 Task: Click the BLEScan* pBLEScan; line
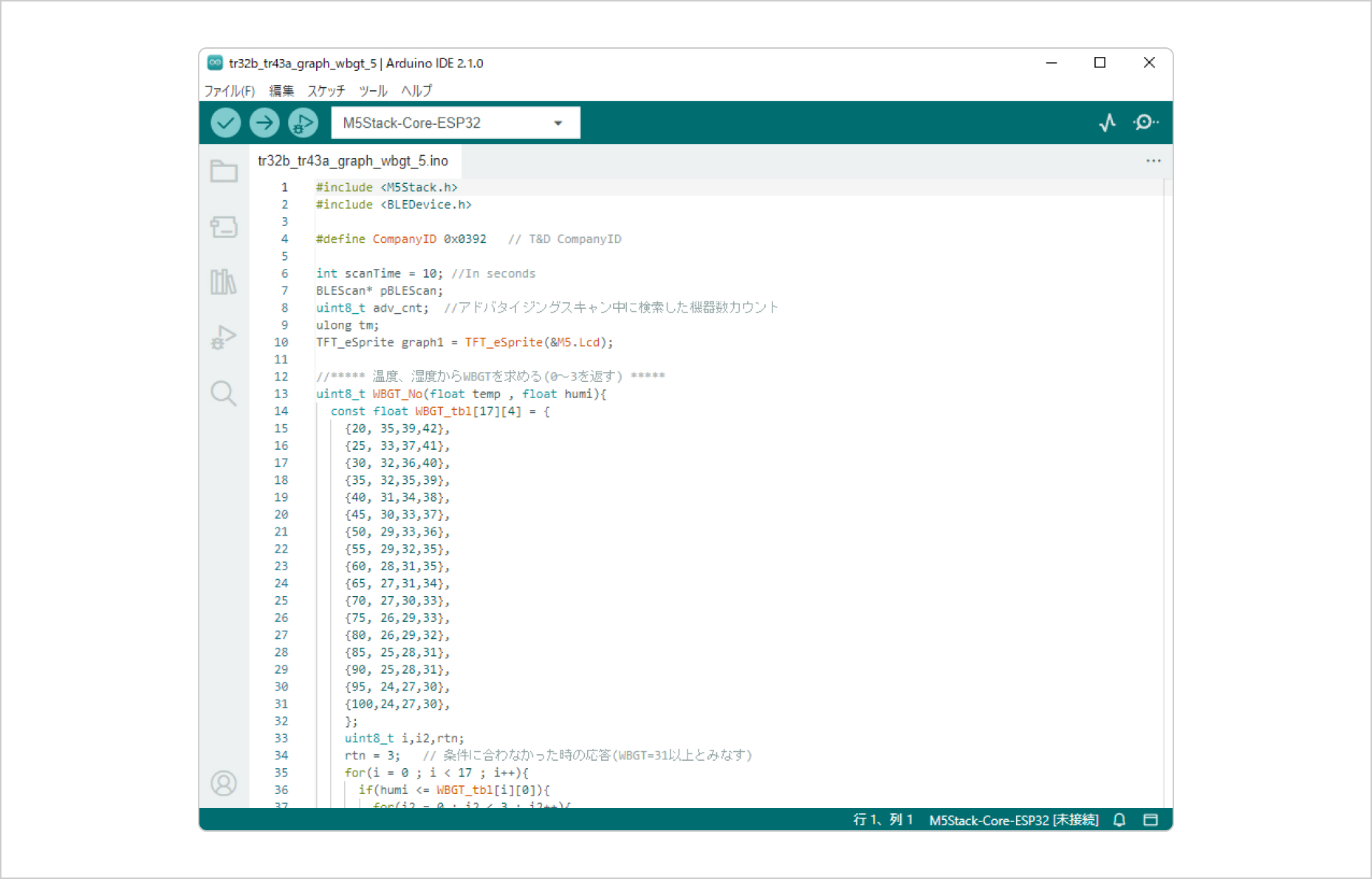pos(380,291)
